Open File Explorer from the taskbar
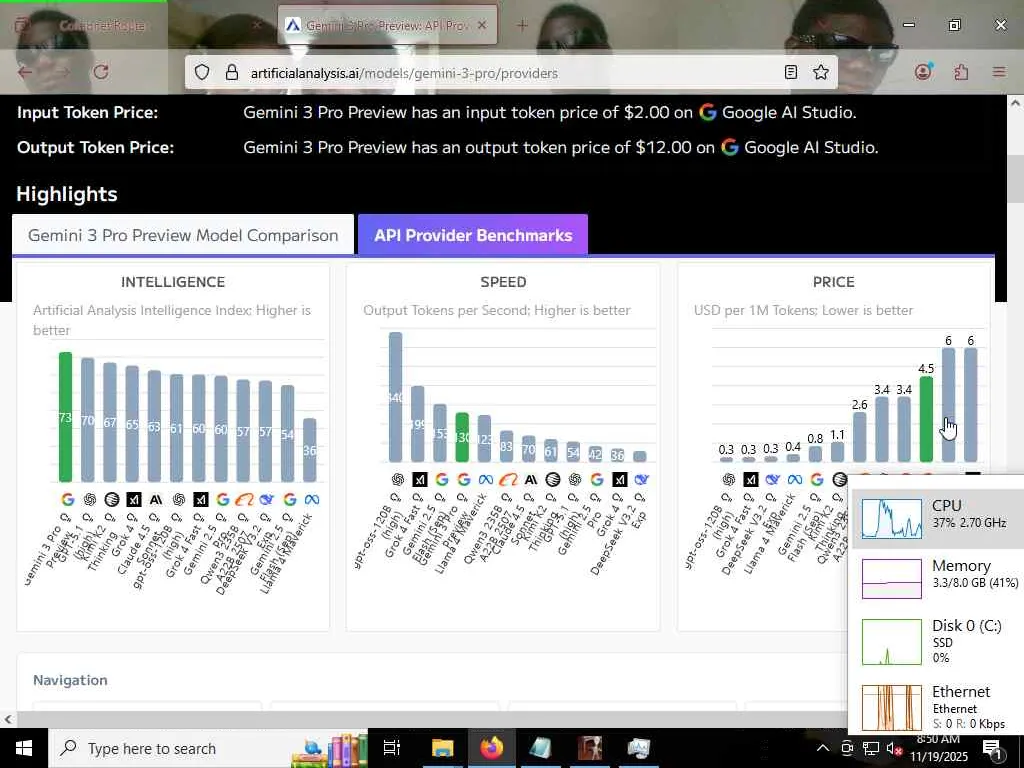The image size is (1024, 768). click(442, 748)
